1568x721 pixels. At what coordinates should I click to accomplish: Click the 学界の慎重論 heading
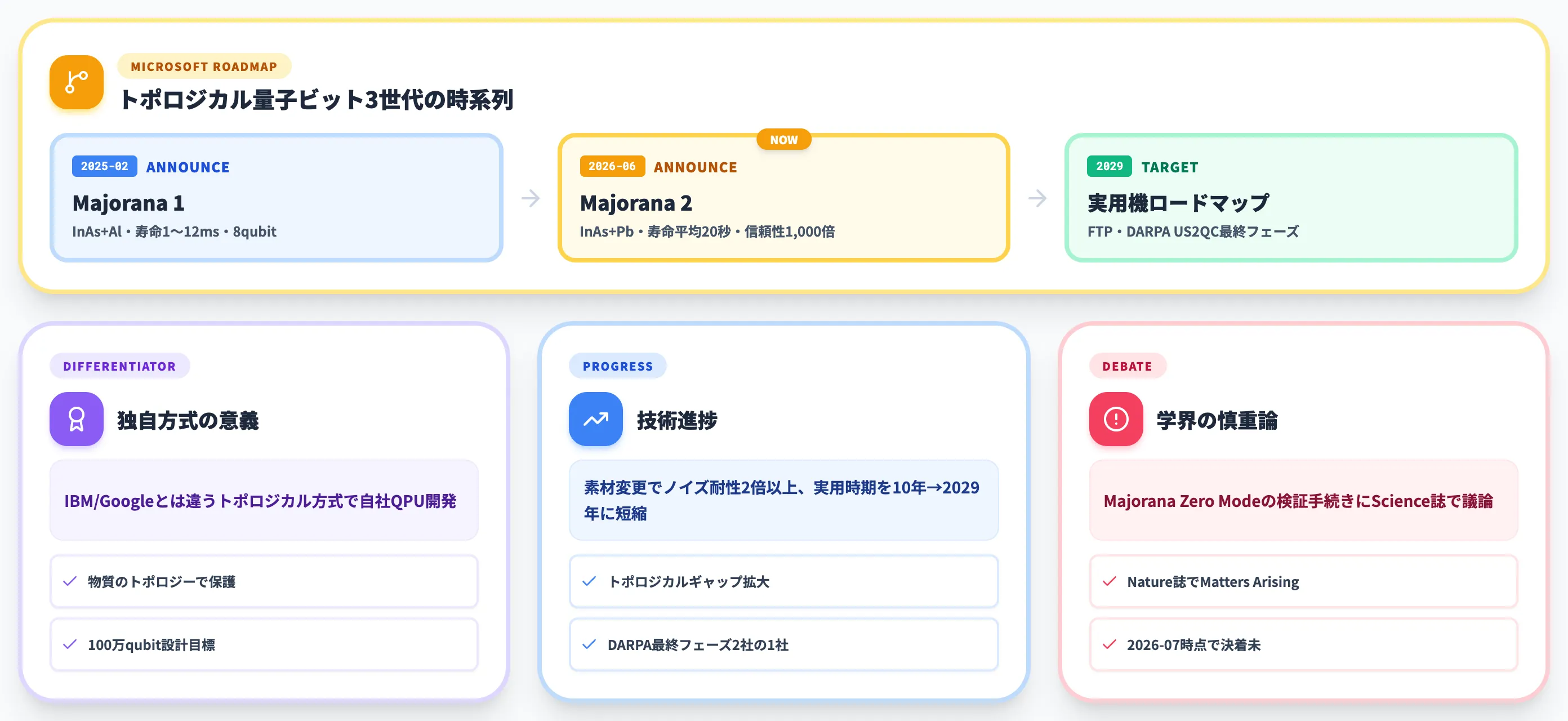point(1217,420)
